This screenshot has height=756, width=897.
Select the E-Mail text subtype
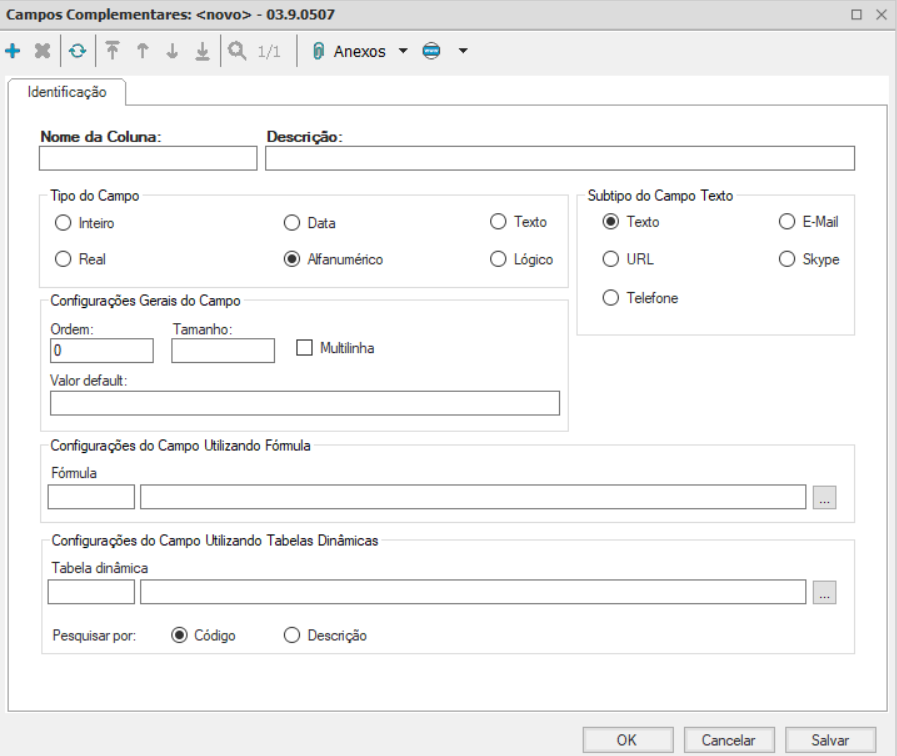[785, 222]
